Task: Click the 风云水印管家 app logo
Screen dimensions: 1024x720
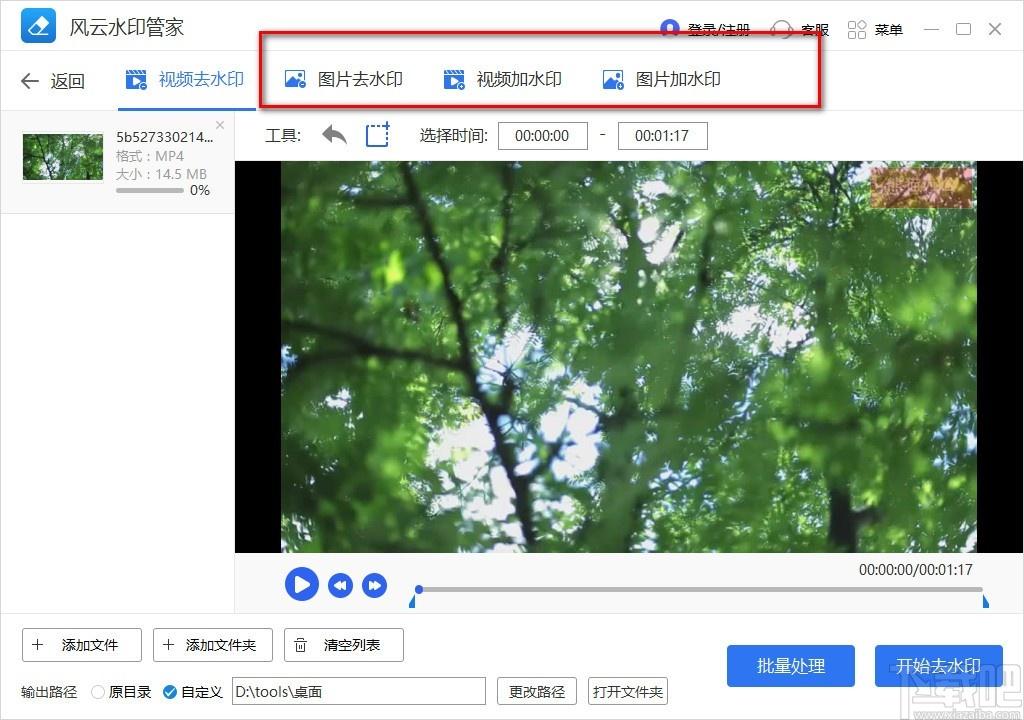Action: click(38, 26)
